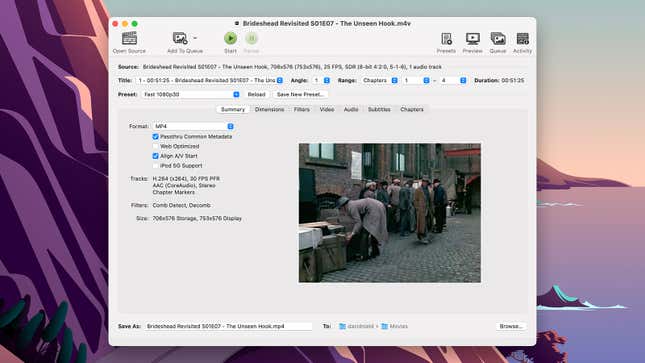Viewport: 645px width, 363px height.
Task: Open the Preview window icon
Action: tap(473, 39)
